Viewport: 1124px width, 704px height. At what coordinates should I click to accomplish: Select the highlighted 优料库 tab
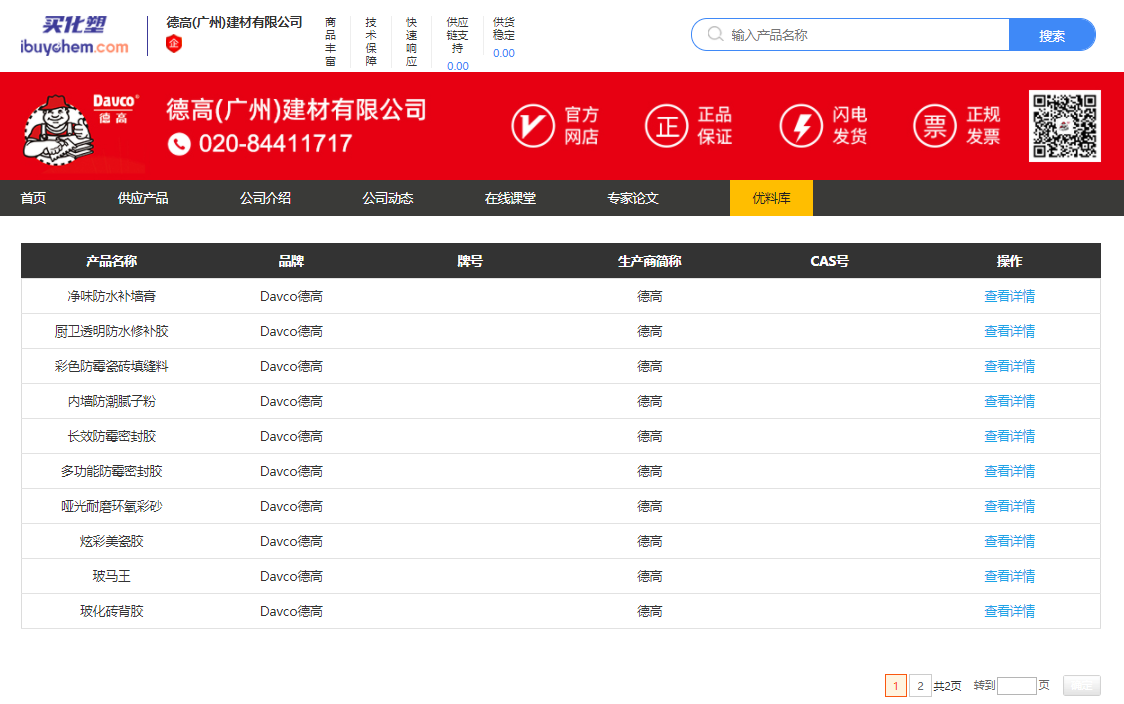tap(771, 198)
